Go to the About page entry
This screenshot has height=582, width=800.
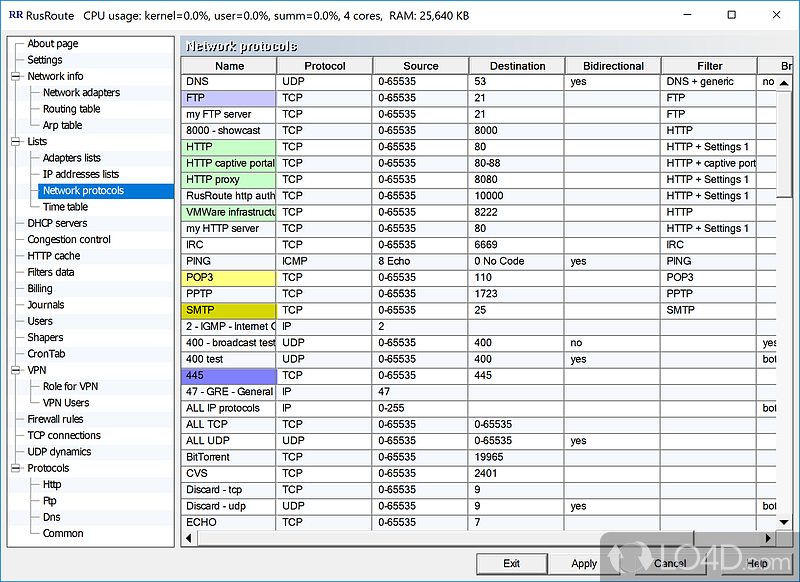pos(52,44)
